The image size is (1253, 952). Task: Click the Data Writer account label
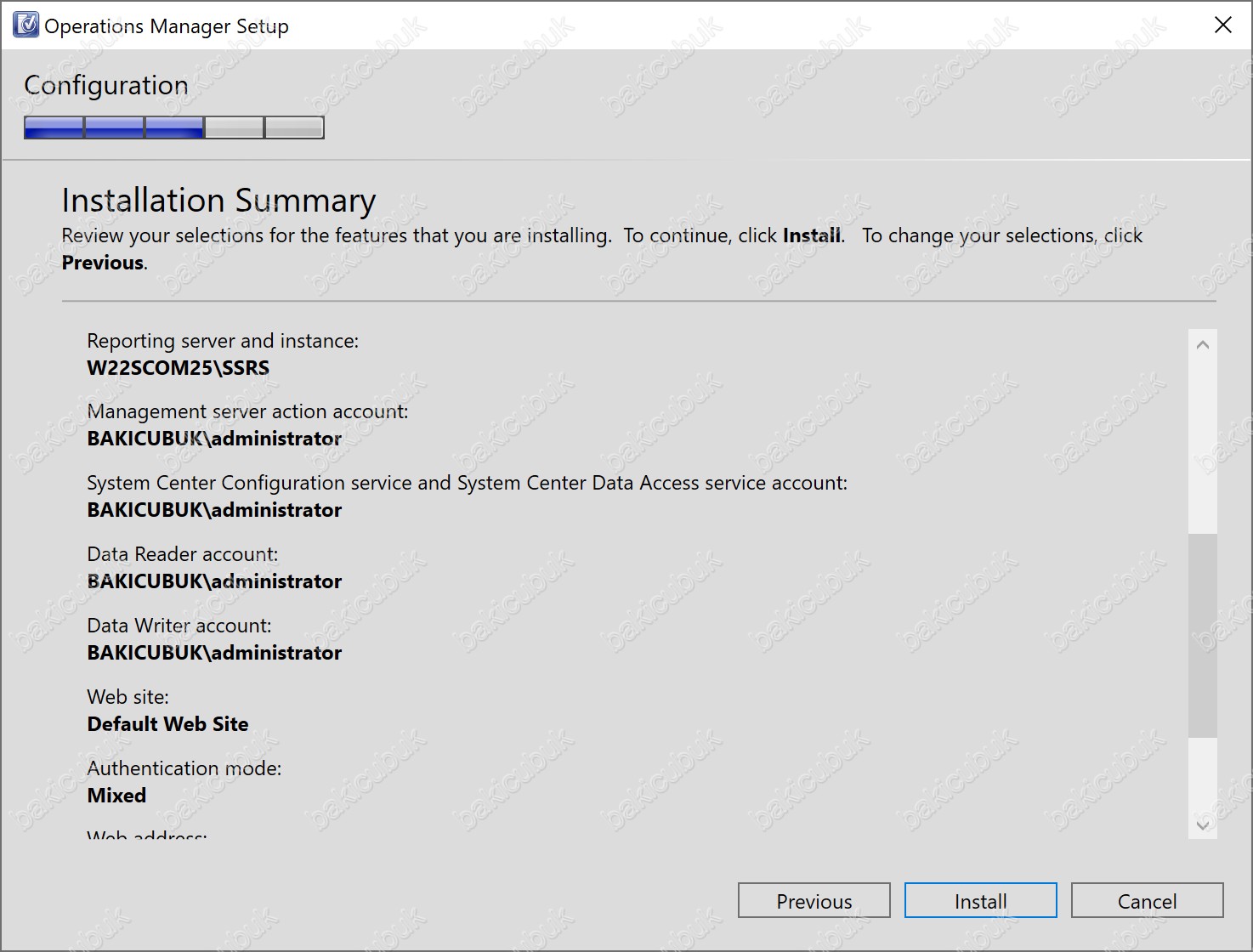click(x=179, y=626)
